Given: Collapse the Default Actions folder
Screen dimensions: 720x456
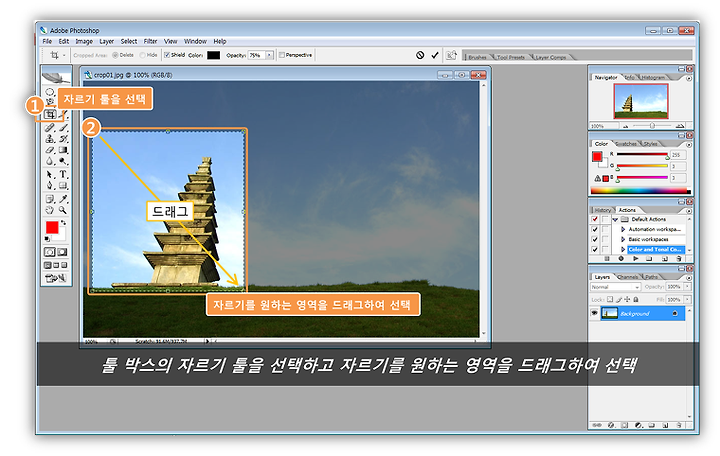Looking at the screenshot, I should pos(615,220).
